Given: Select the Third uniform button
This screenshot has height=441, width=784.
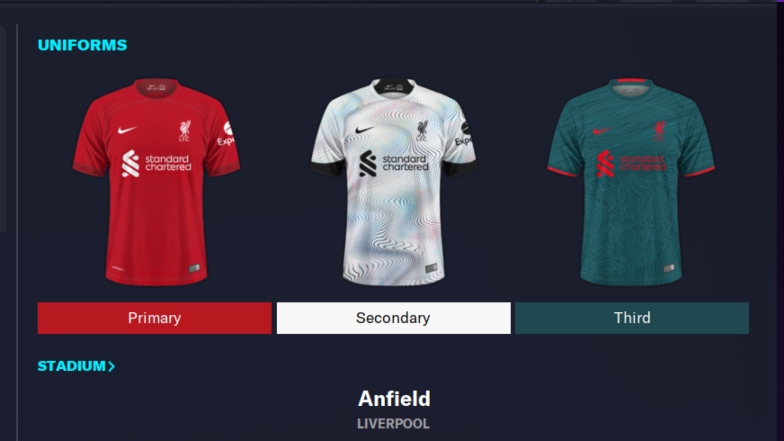Looking at the screenshot, I should click(632, 318).
